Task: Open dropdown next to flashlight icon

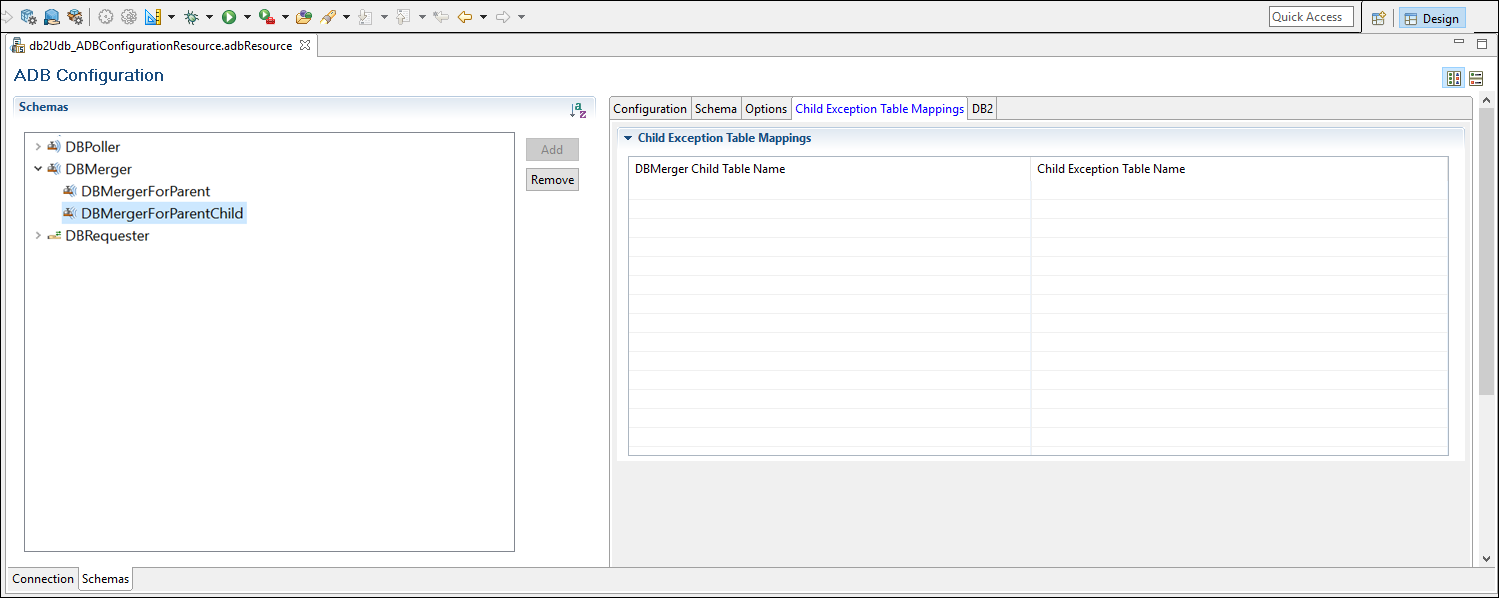Action: [x=346, y=17]
